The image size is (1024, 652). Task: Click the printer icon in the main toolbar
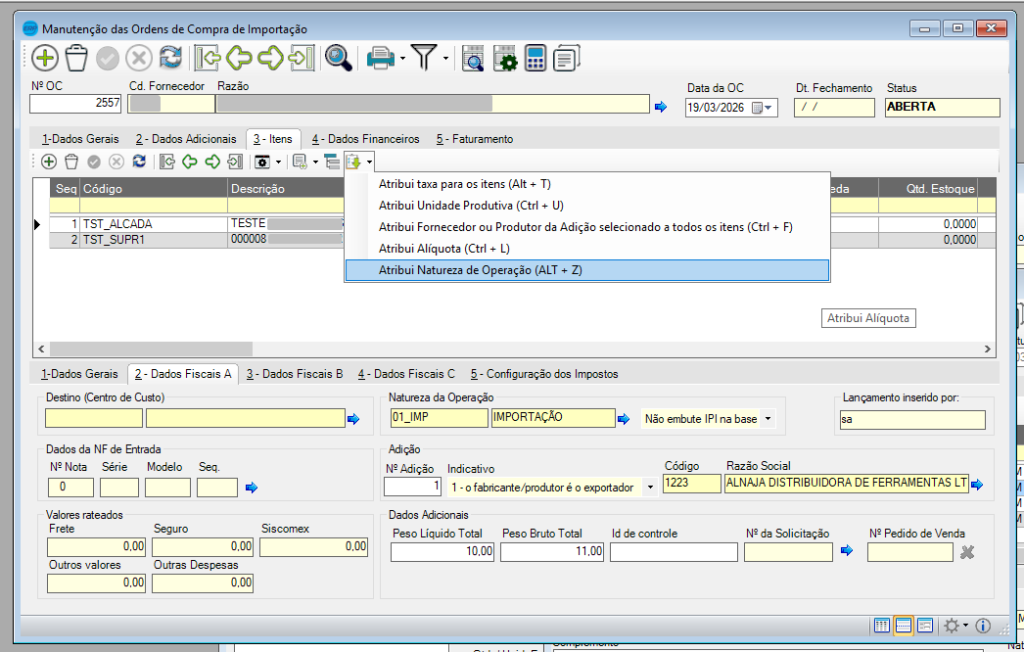[x=380, y=58]
